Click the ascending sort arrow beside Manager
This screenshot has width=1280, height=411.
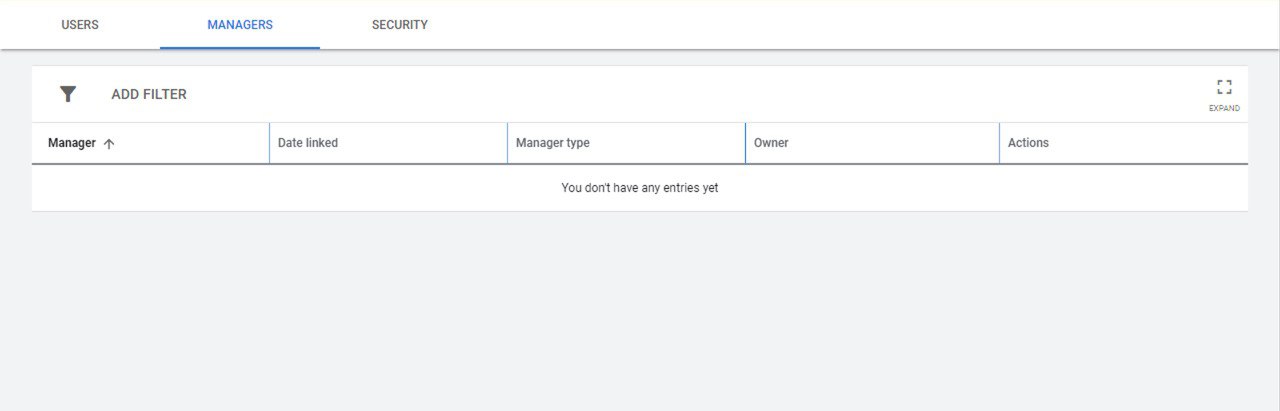(109, 144)
